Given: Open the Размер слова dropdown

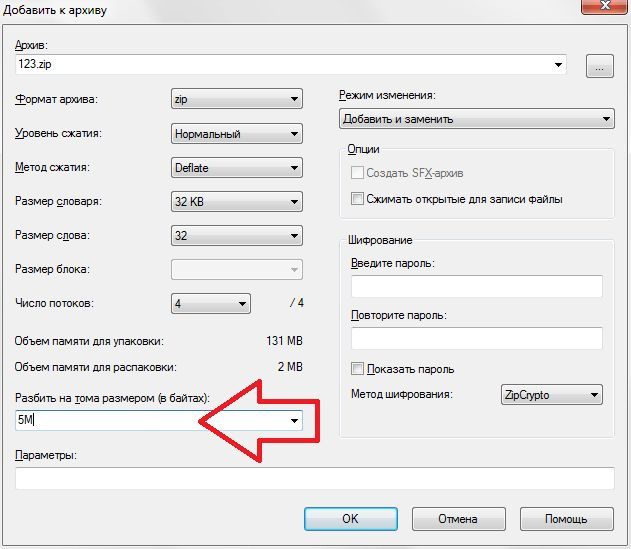Looking at the screenshot, I should tap(237, 235).
